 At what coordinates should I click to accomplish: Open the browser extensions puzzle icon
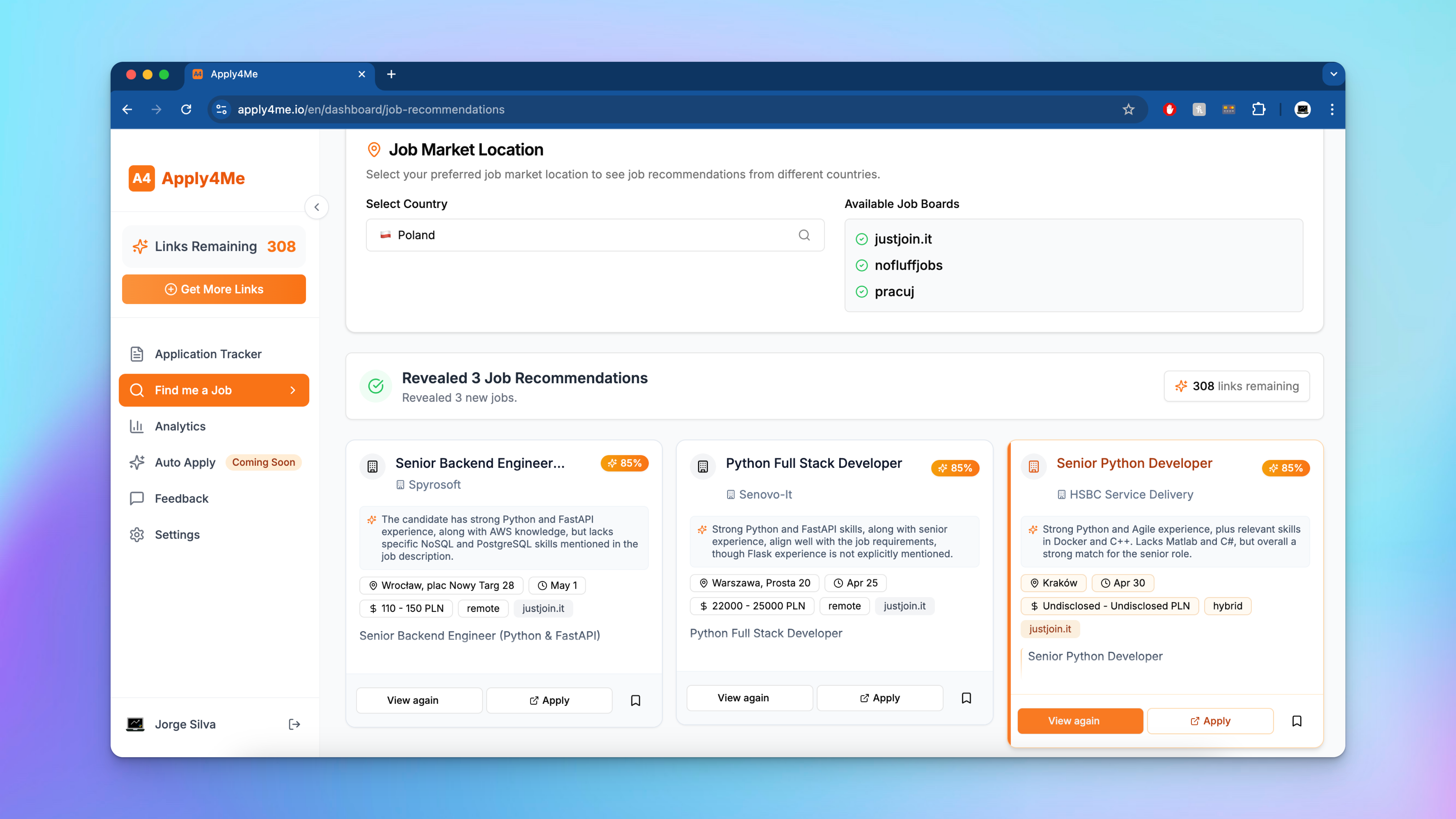point(1258,110)
